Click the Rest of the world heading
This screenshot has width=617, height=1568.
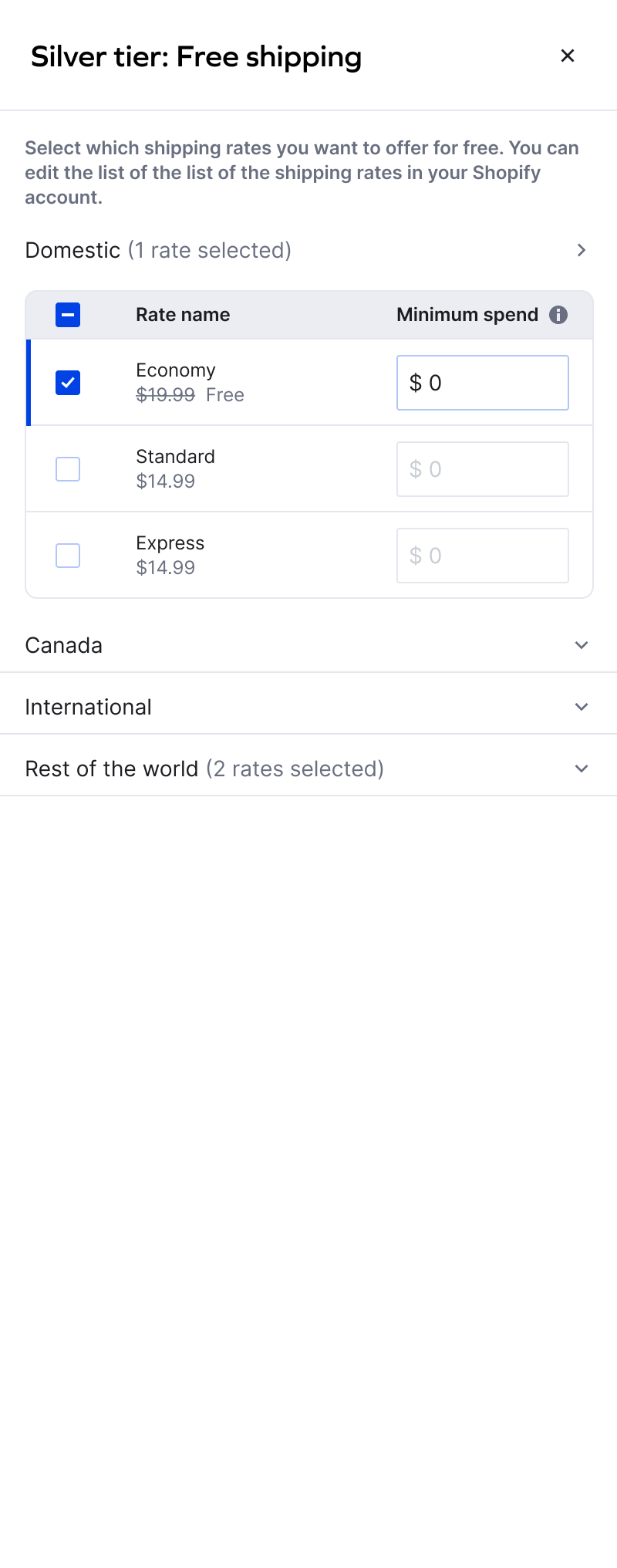(112, 769)
